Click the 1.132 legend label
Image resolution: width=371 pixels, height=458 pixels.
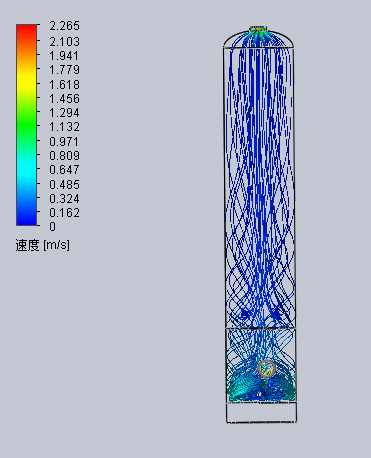point(64,127)
